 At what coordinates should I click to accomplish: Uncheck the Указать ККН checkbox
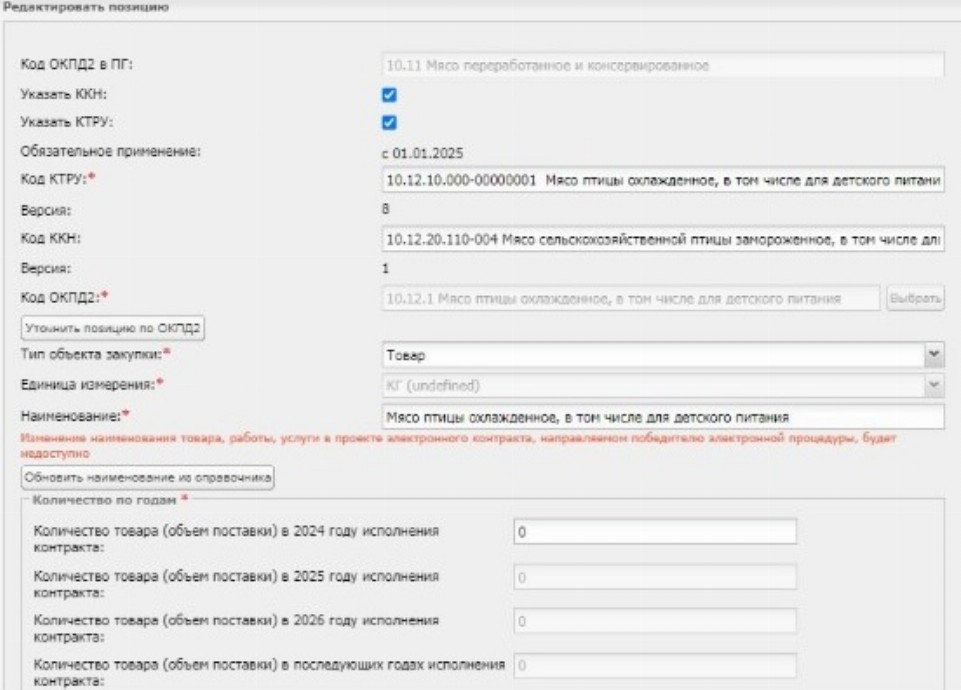click(390, 95)
